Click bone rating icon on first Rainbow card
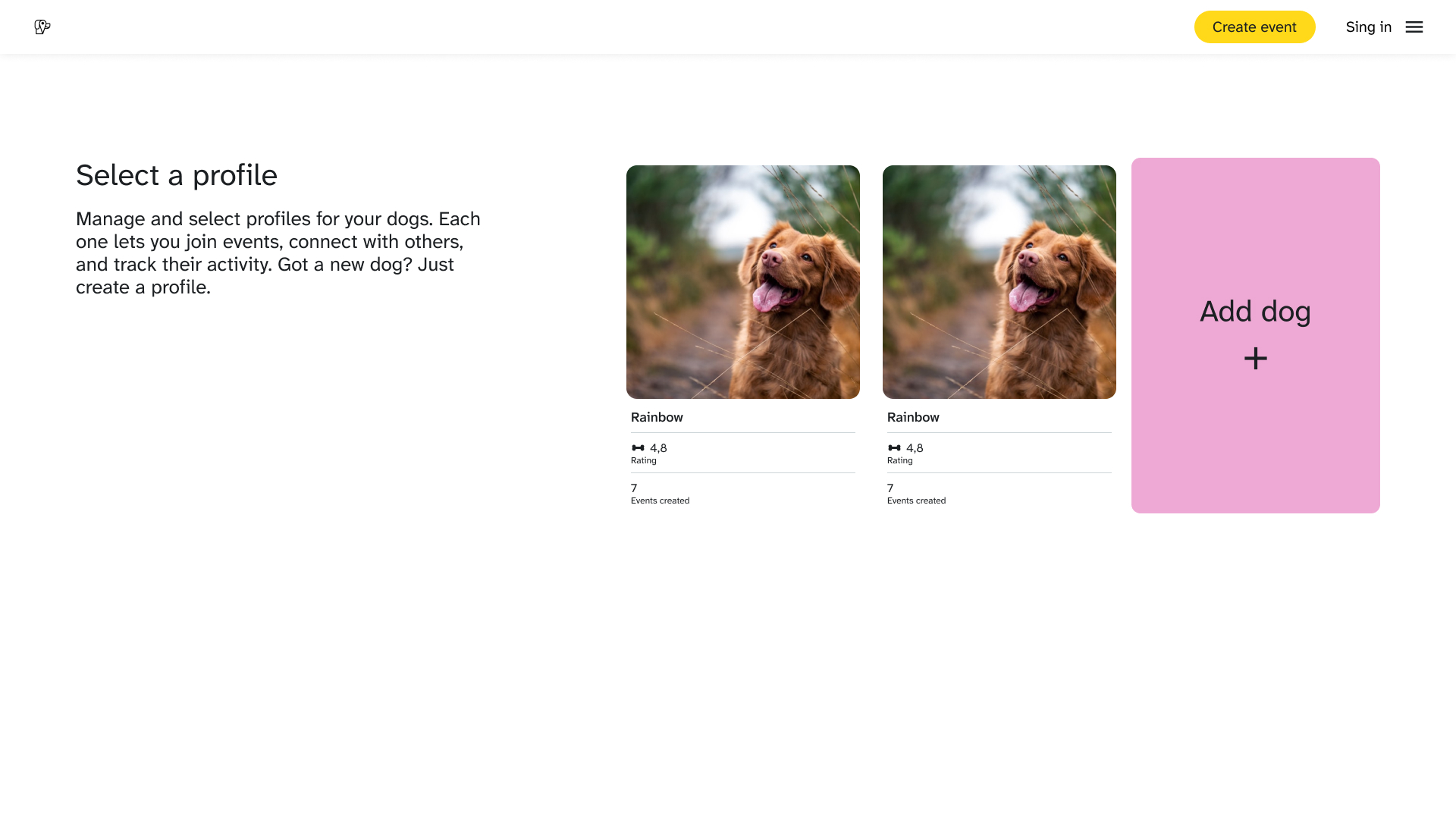 click(x=638, y=448)
